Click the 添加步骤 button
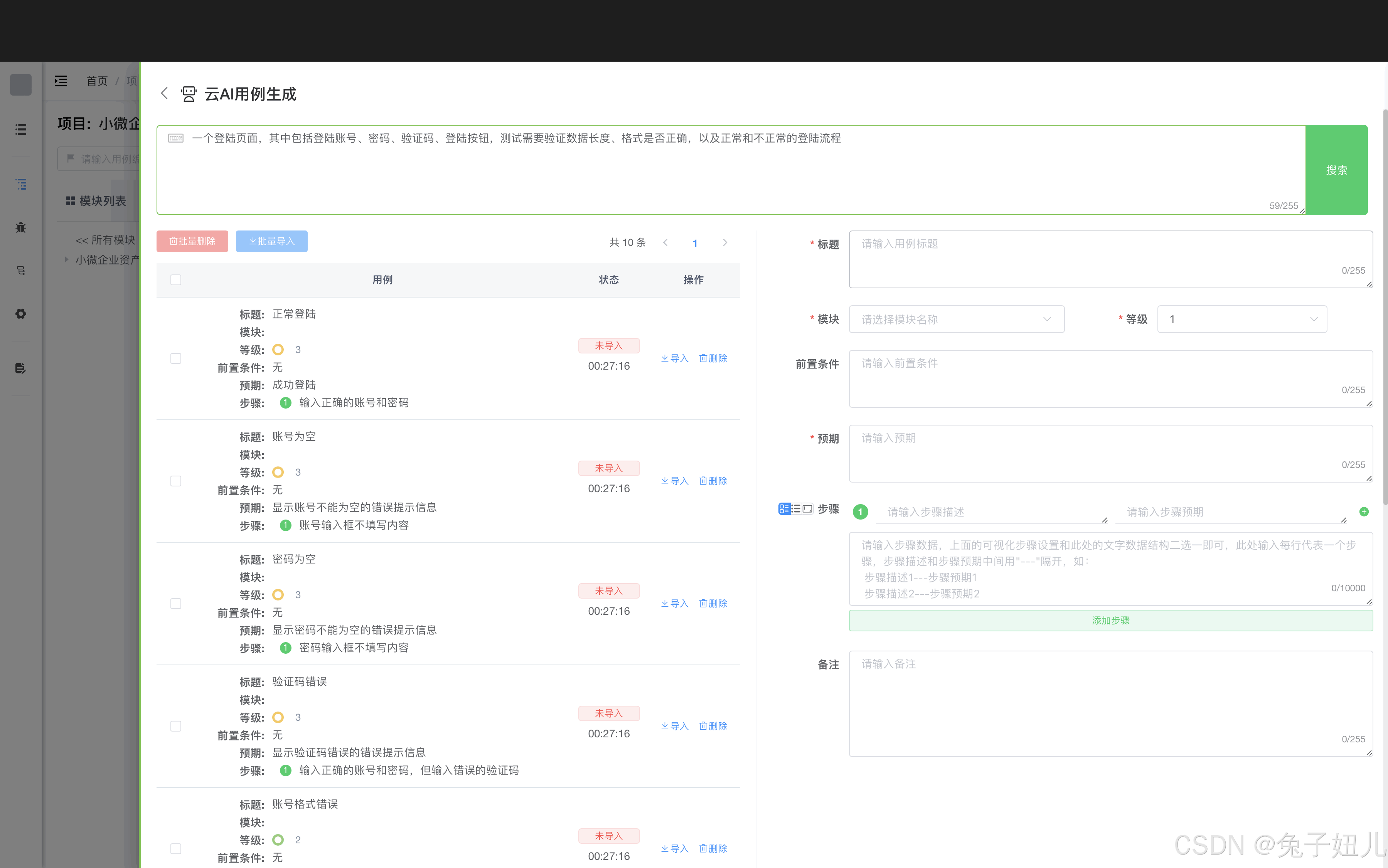Image resolution: width=1388 pixels, height=868 pixels. tap(1110, 621)
